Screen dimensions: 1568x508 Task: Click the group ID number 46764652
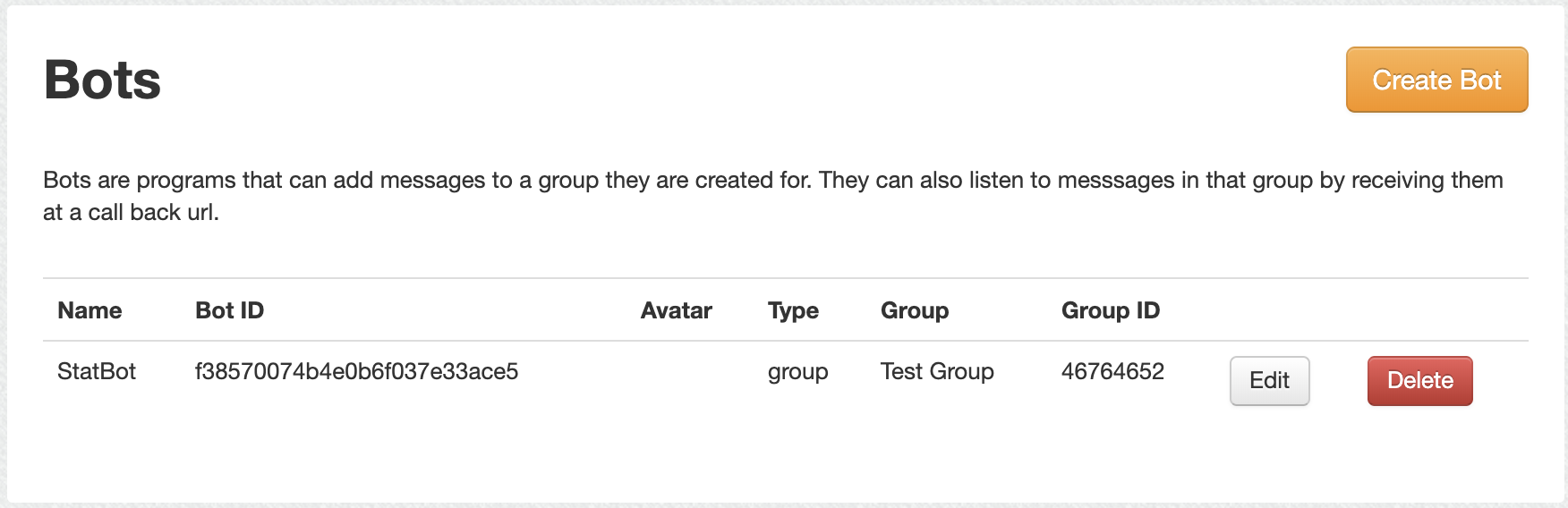[1112, 371]
